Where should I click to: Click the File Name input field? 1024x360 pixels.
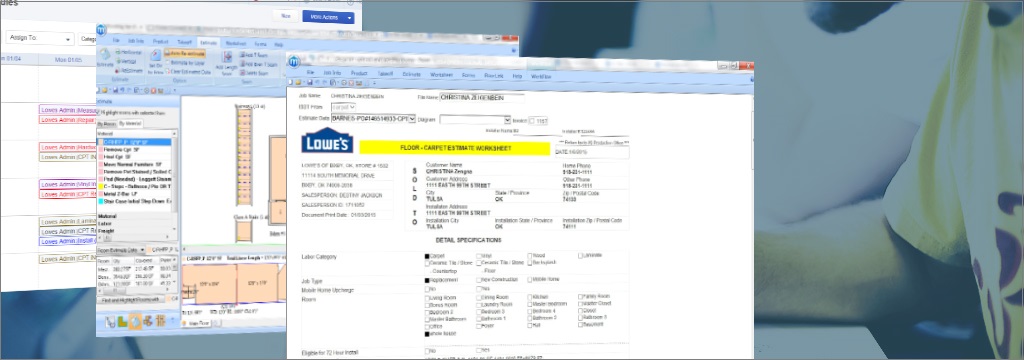[x=482, y=97]
